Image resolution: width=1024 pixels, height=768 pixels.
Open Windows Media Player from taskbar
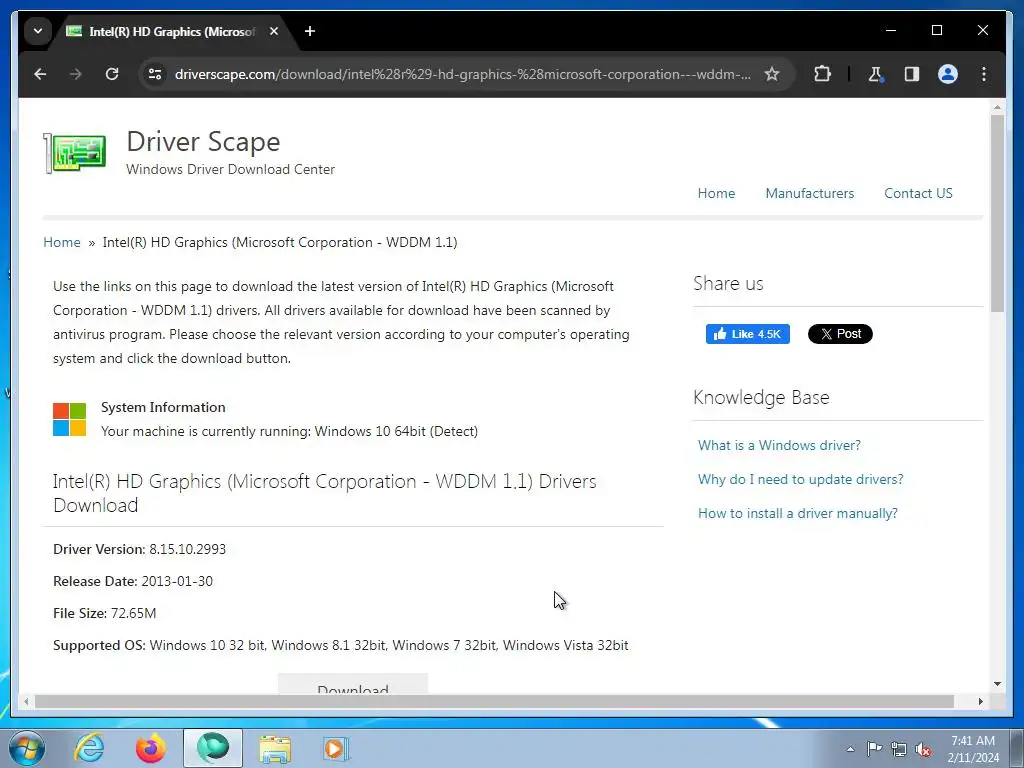point(336,748)
